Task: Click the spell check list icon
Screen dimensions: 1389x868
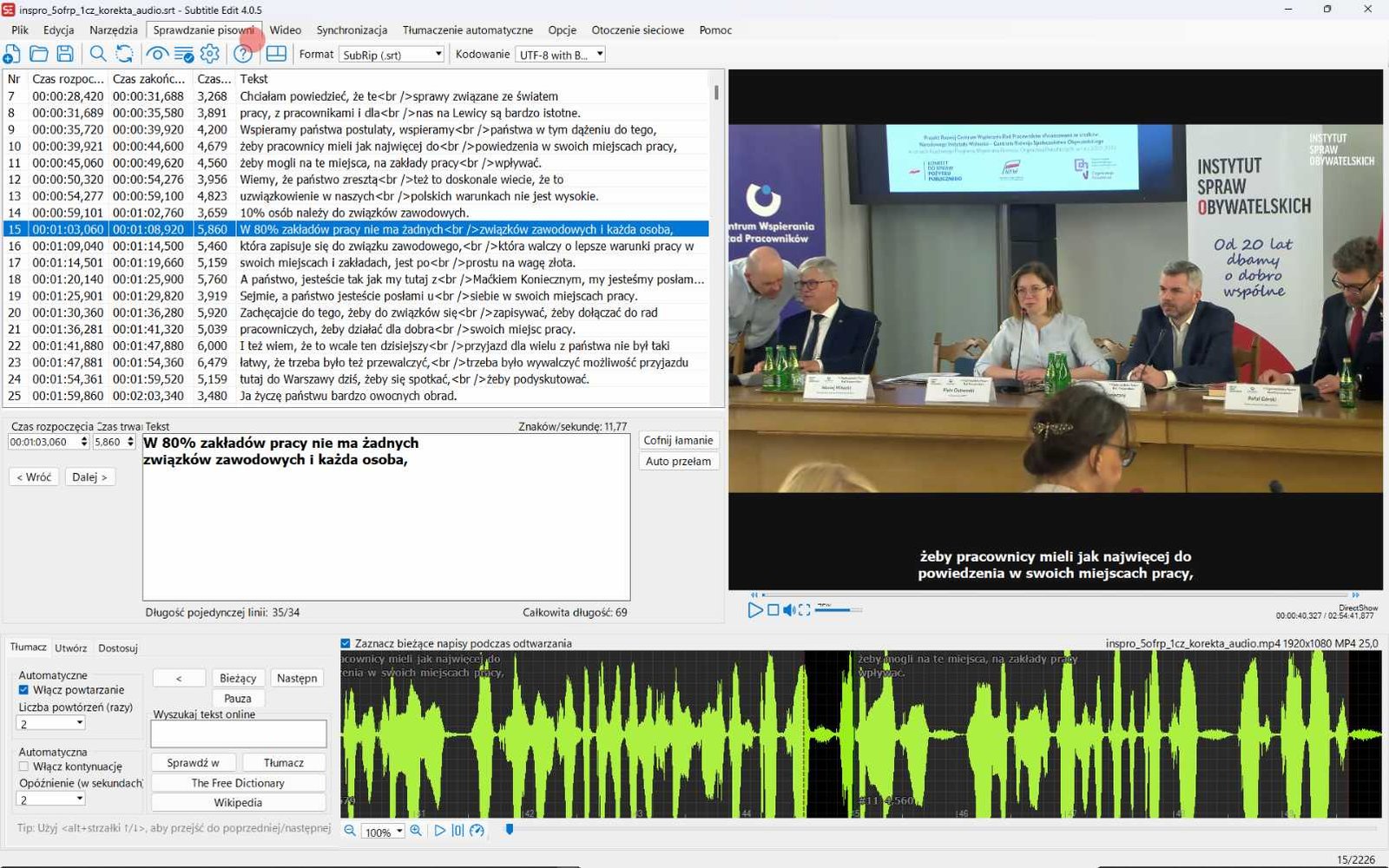Action: pos(184,54)
